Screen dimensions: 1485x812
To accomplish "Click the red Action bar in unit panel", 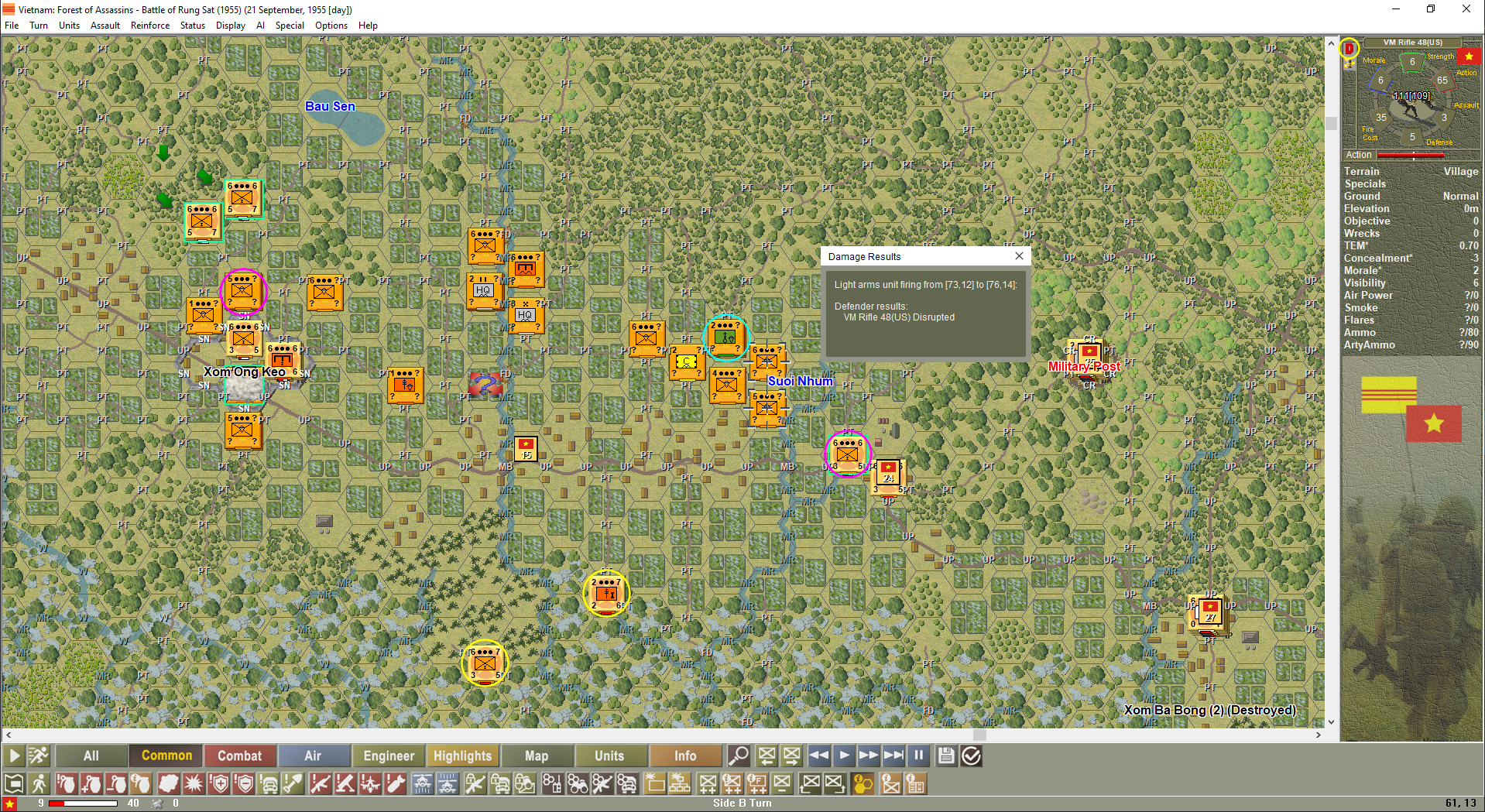I will coord(1411,156).
